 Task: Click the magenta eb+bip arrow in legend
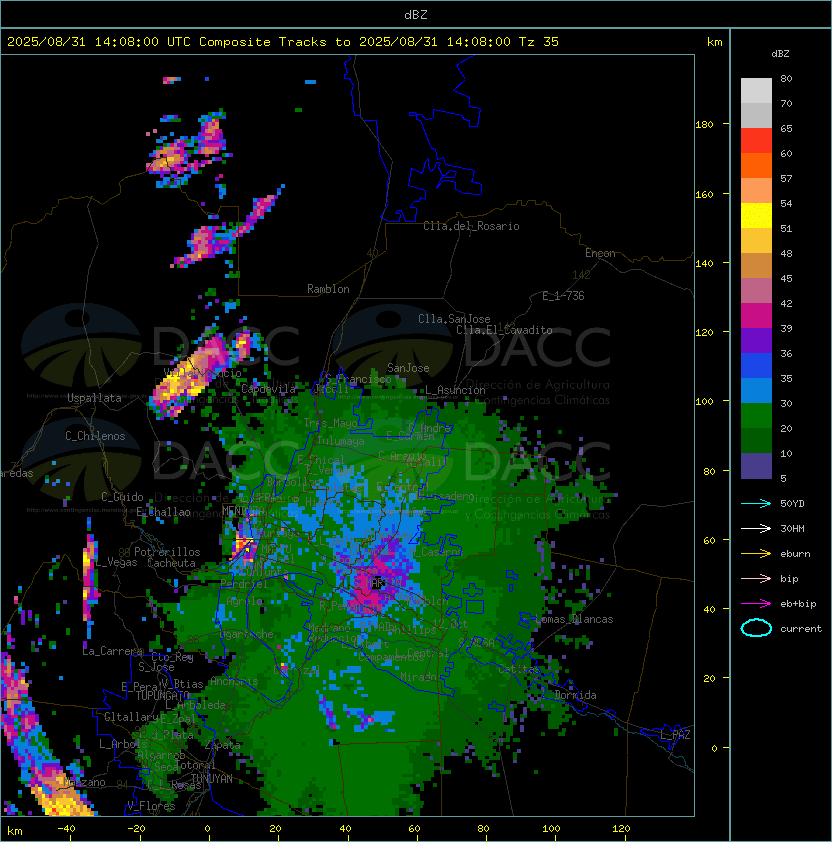pyautogui.click(x=756, y=604)
